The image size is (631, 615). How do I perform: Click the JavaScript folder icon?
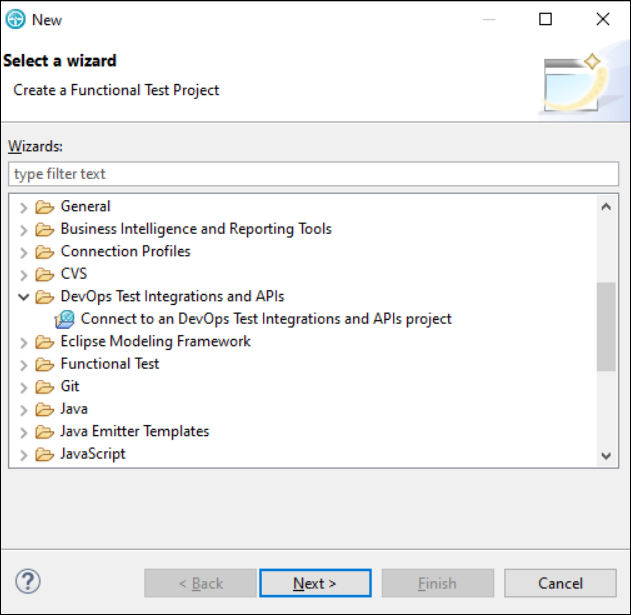pos(44,455)
